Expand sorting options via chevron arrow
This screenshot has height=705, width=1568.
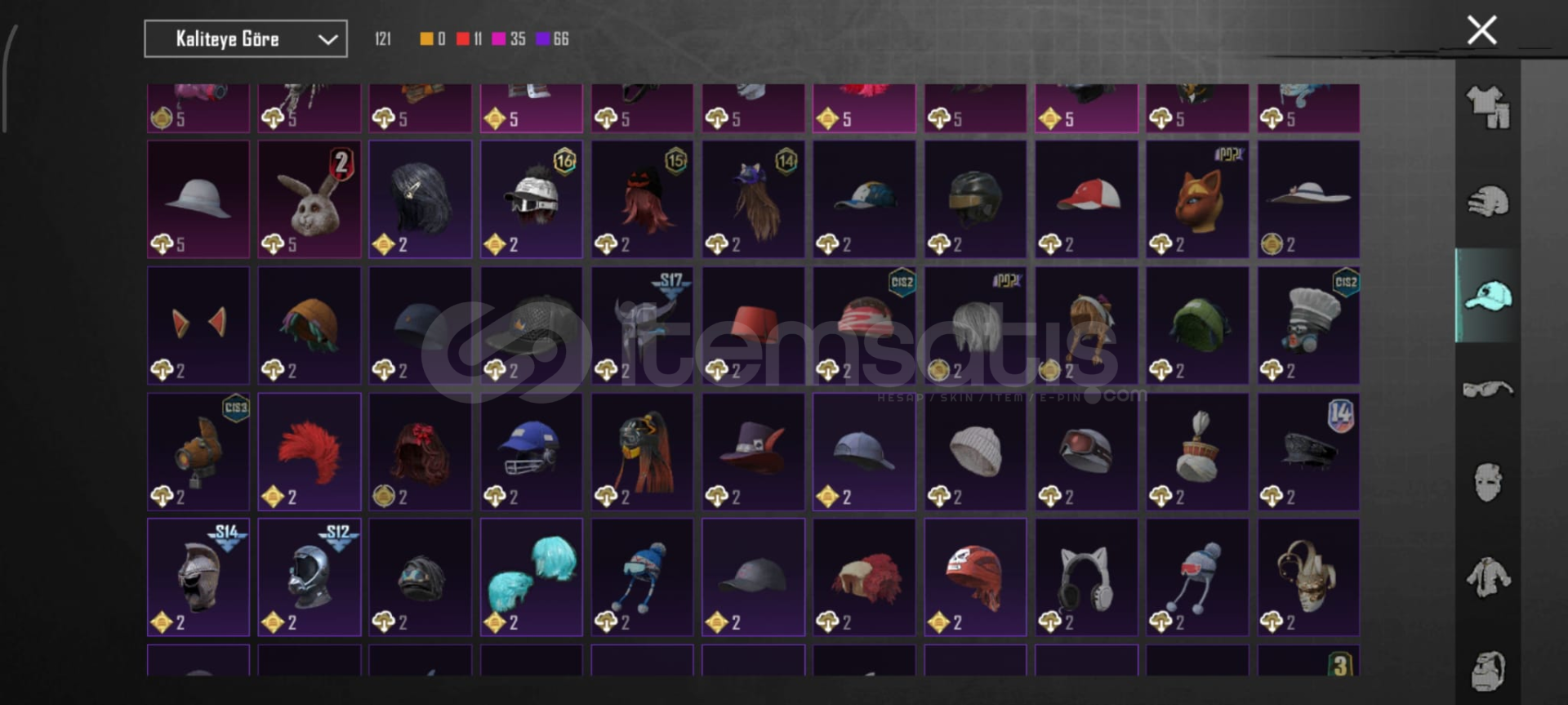coord(328,39)
